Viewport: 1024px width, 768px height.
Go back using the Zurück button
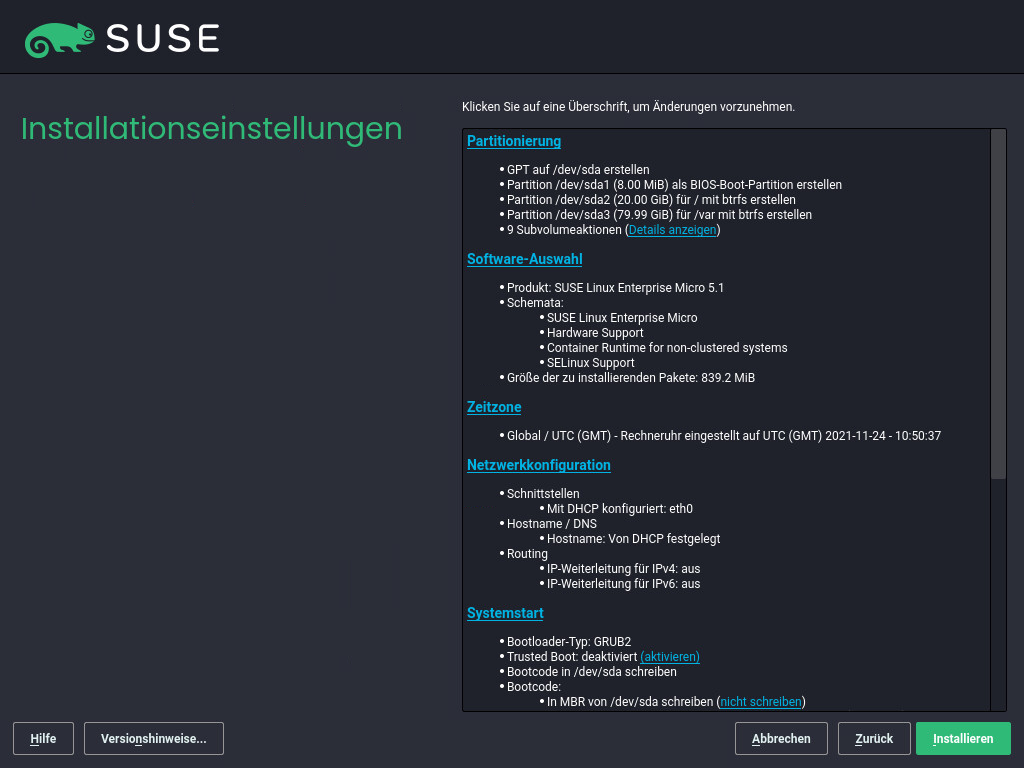[x=873, y=738]
